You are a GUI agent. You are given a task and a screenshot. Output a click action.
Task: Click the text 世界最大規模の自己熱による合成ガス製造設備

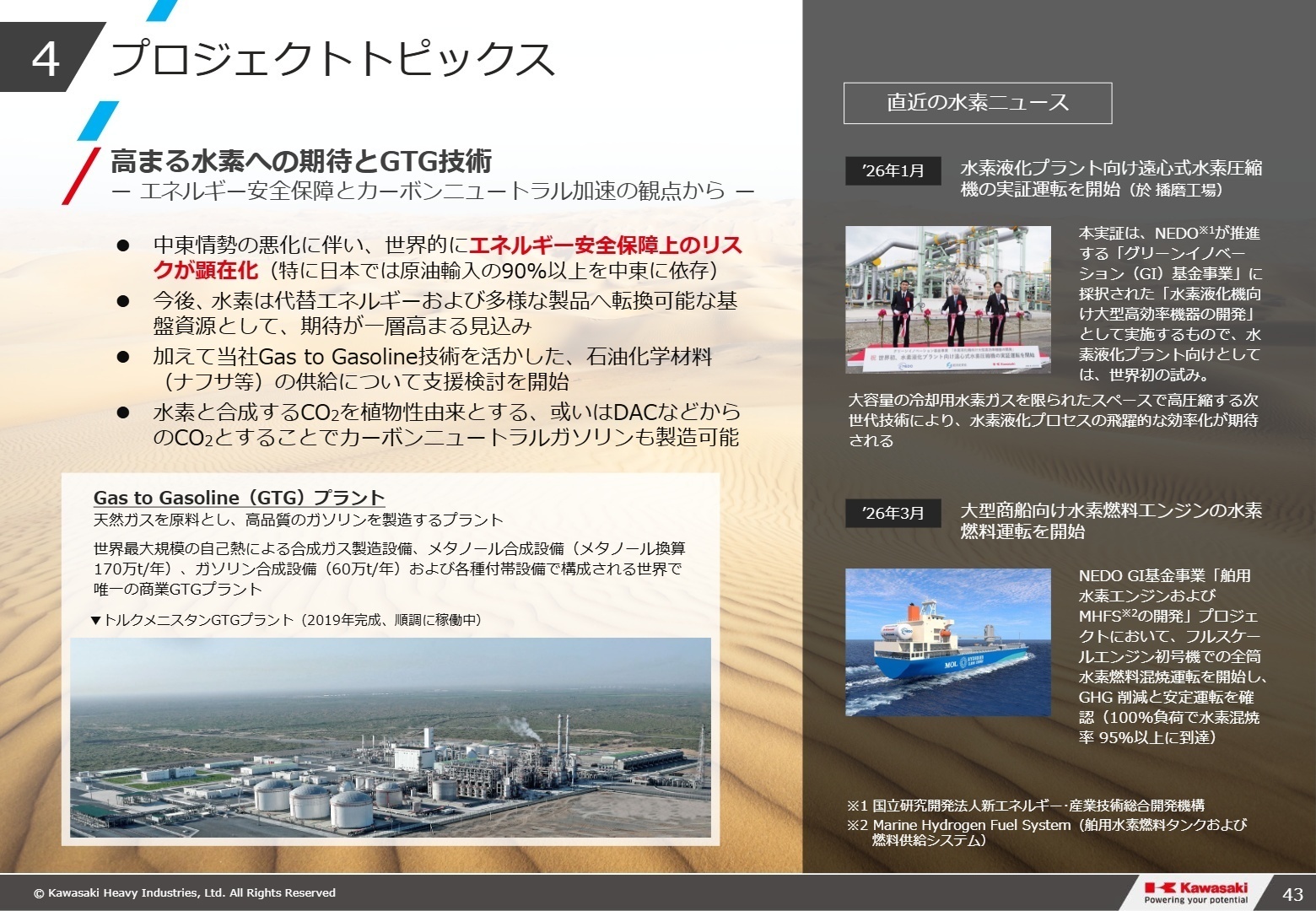click(389, 569)
